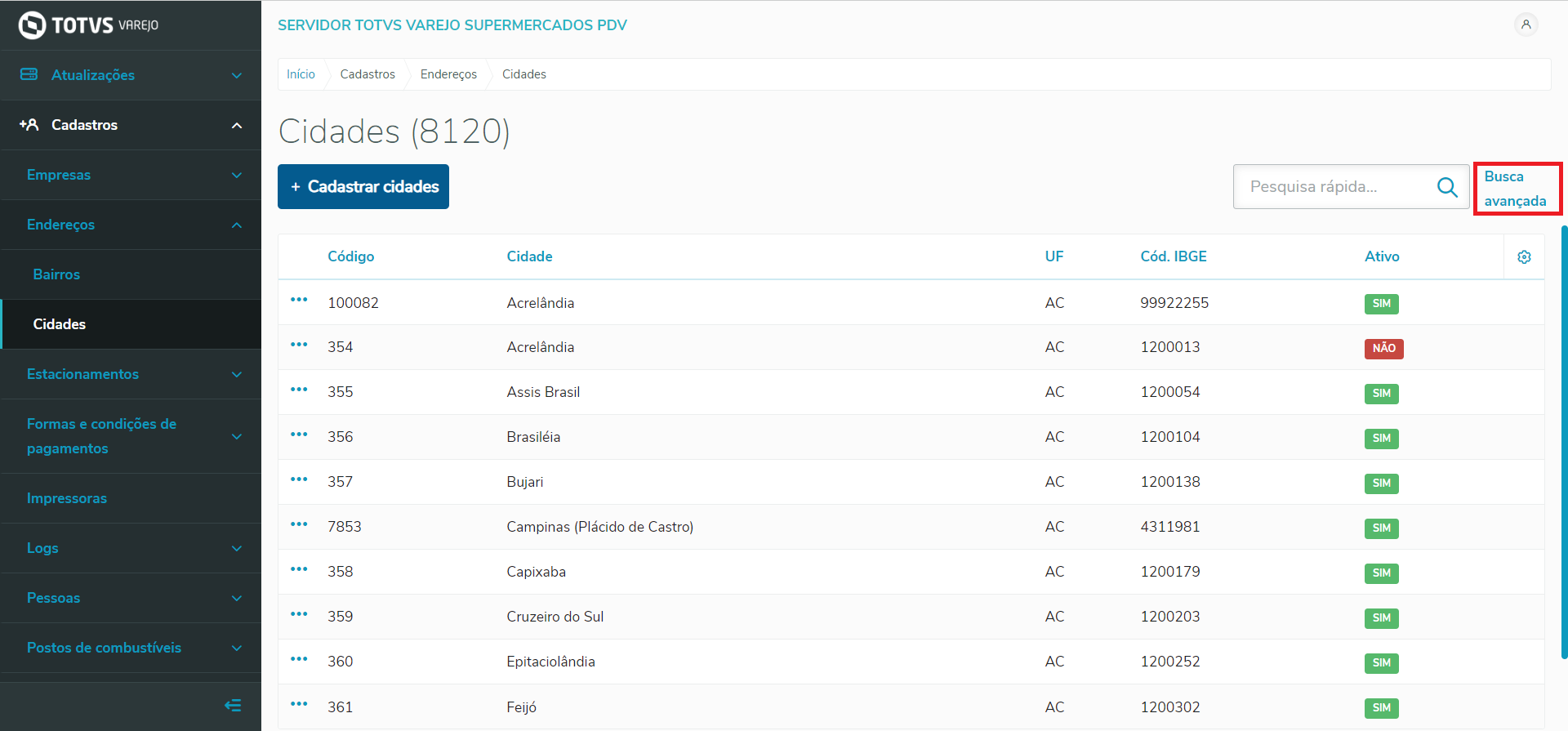
Task: Open the Busca avançada link
Action: [x=1516, y=189]
